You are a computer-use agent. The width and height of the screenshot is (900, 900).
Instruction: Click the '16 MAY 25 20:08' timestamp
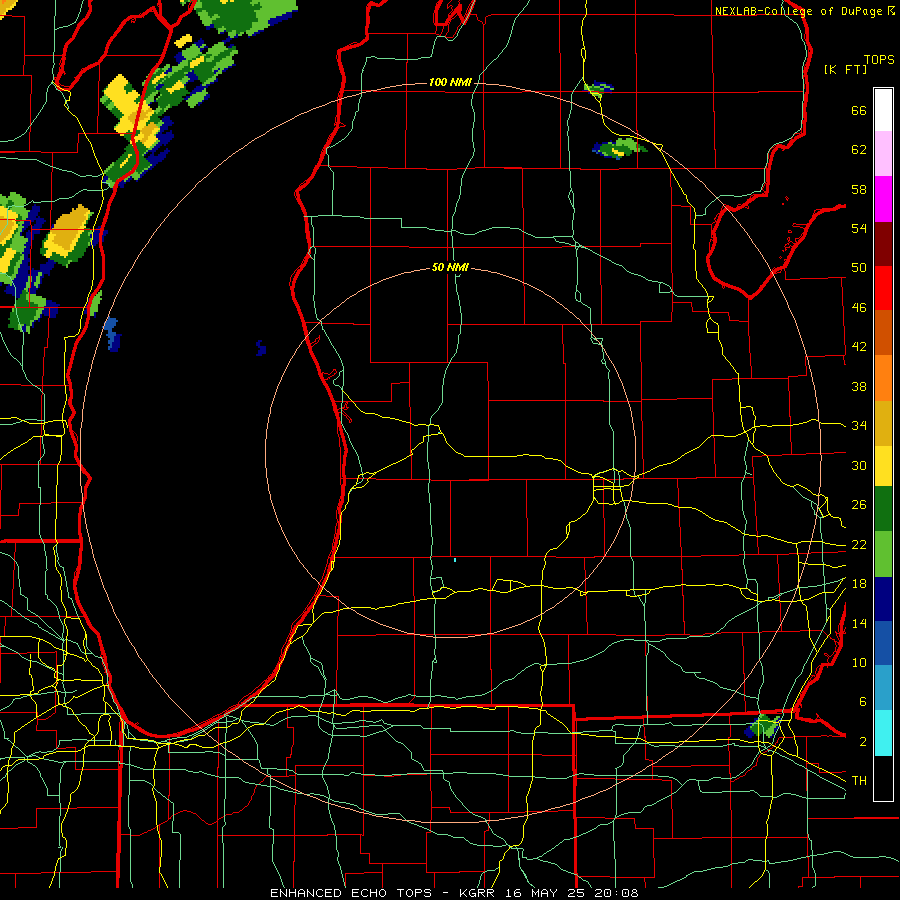pyautogui.click(x=572, y=893)
